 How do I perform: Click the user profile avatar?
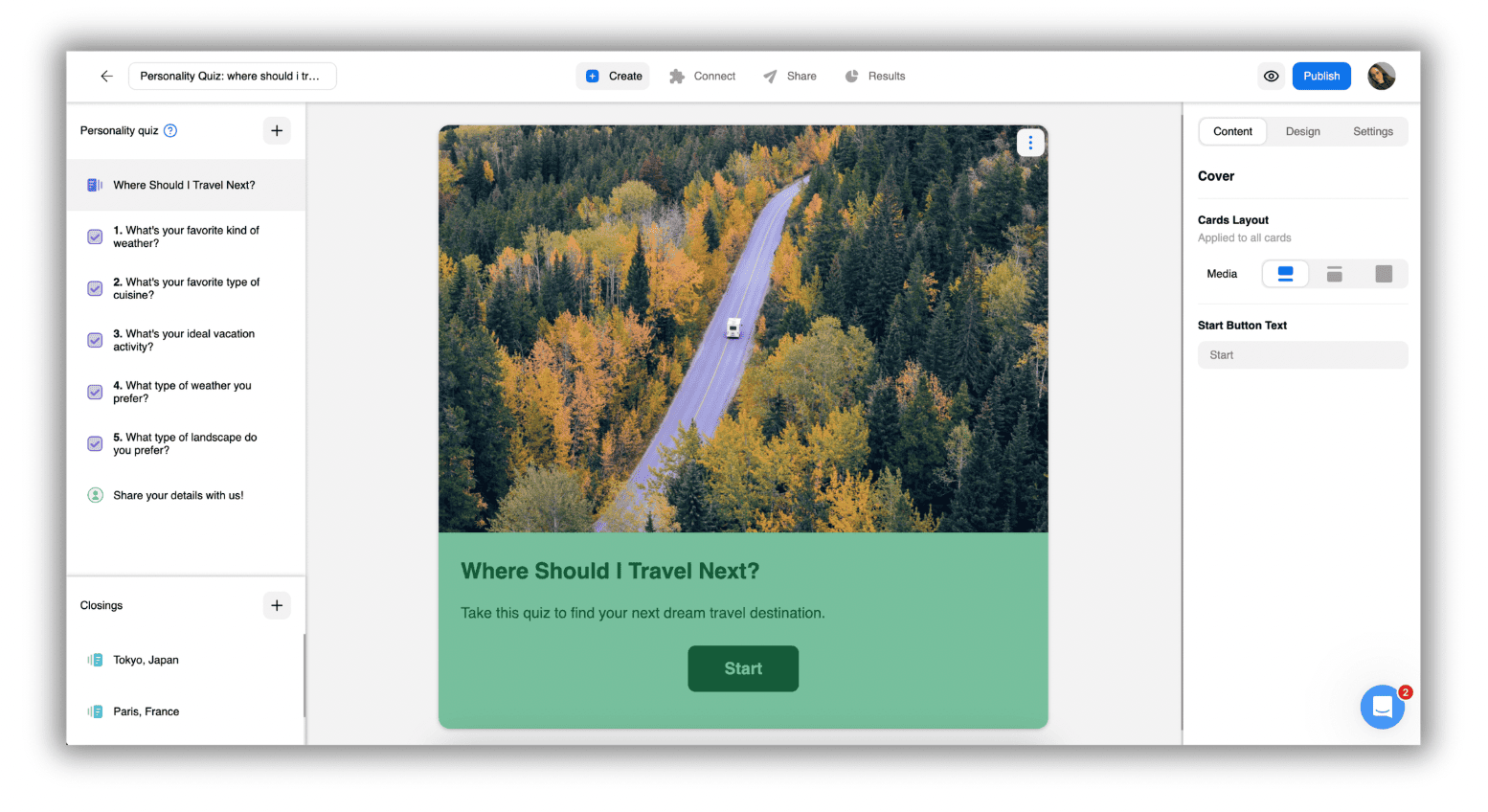[1381, 76]
